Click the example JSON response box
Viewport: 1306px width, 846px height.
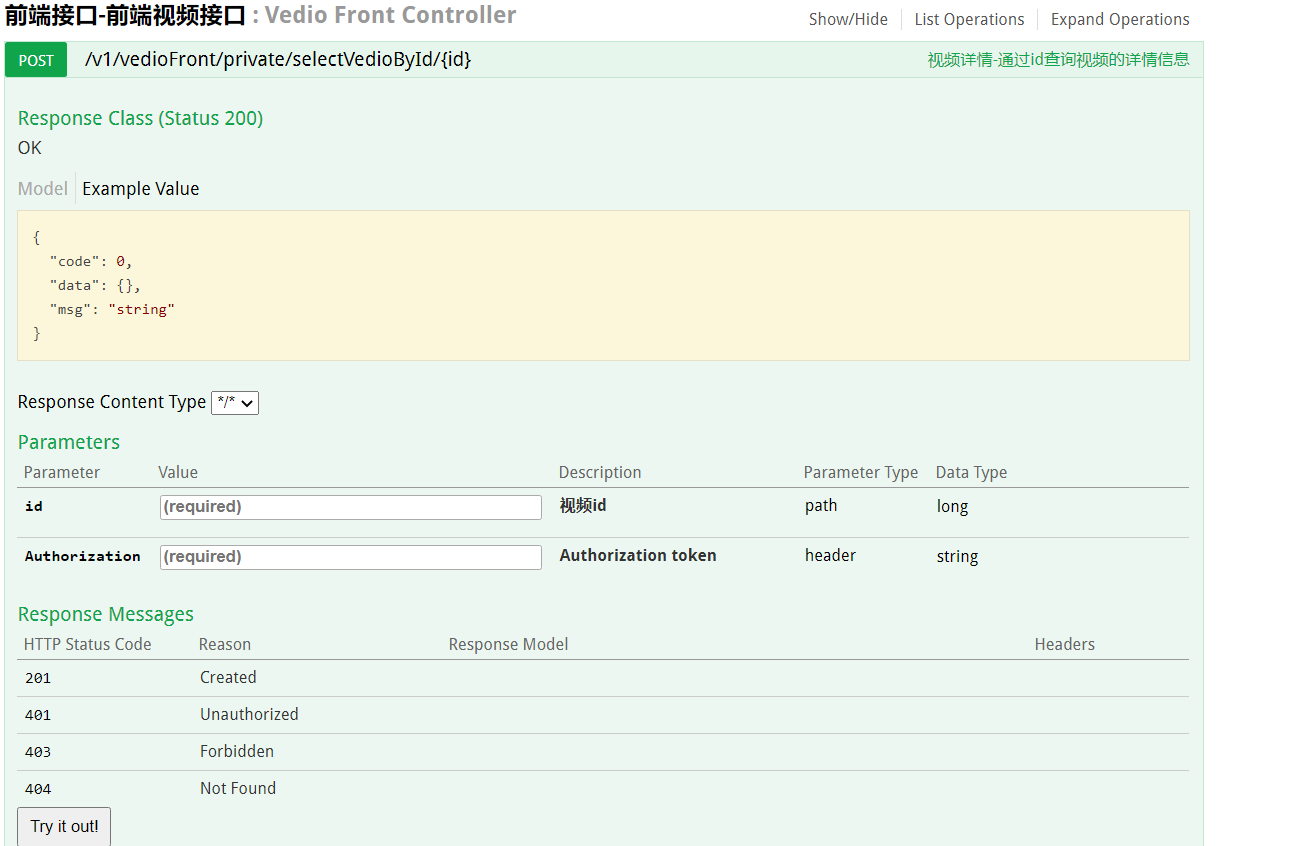point(603,285)
